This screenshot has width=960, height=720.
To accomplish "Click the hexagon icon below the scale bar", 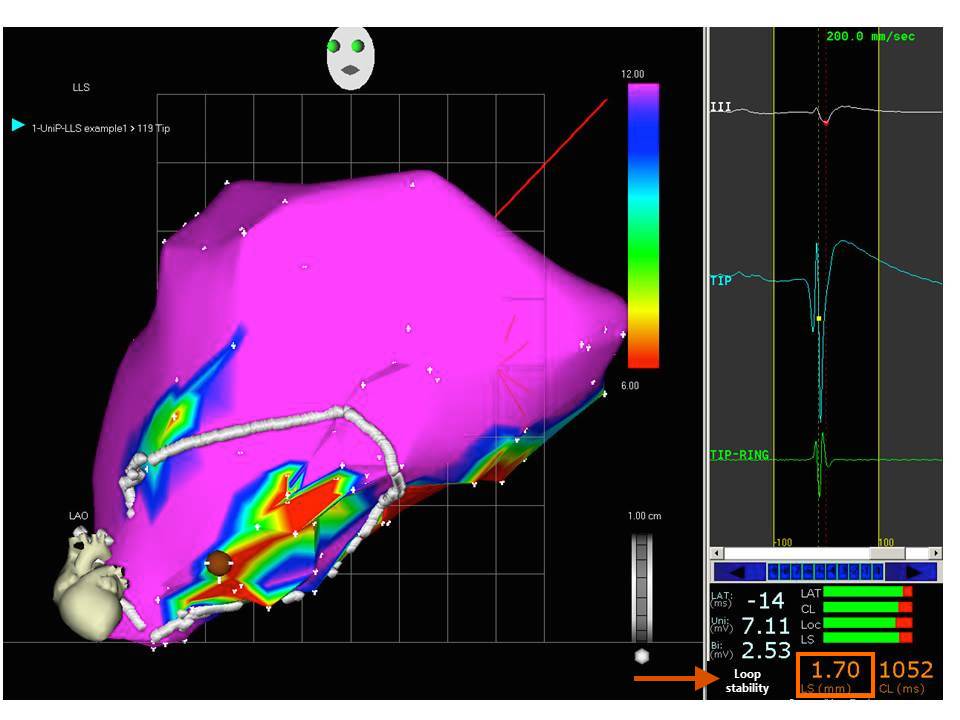I will pos(641,656).
